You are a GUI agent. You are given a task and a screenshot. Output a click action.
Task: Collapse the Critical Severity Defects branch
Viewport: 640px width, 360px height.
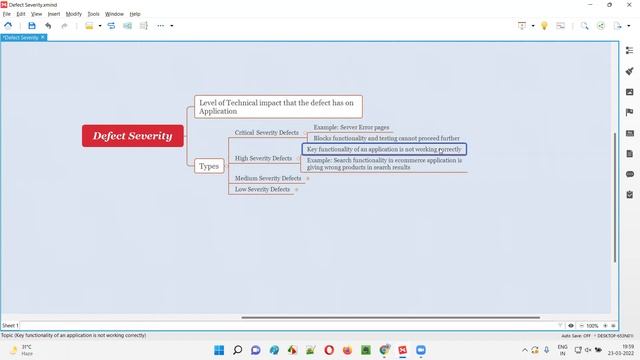(305, 133)
